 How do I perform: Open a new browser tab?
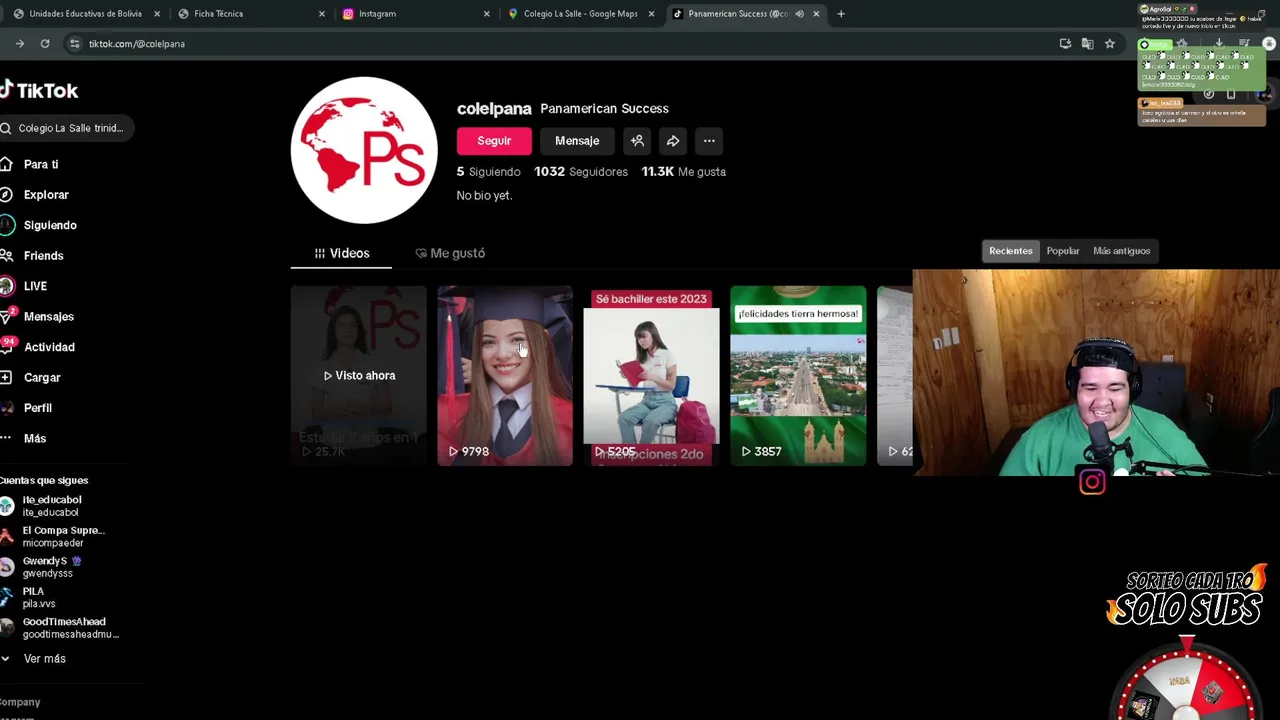pyautogui.click(x=841, y=14)
